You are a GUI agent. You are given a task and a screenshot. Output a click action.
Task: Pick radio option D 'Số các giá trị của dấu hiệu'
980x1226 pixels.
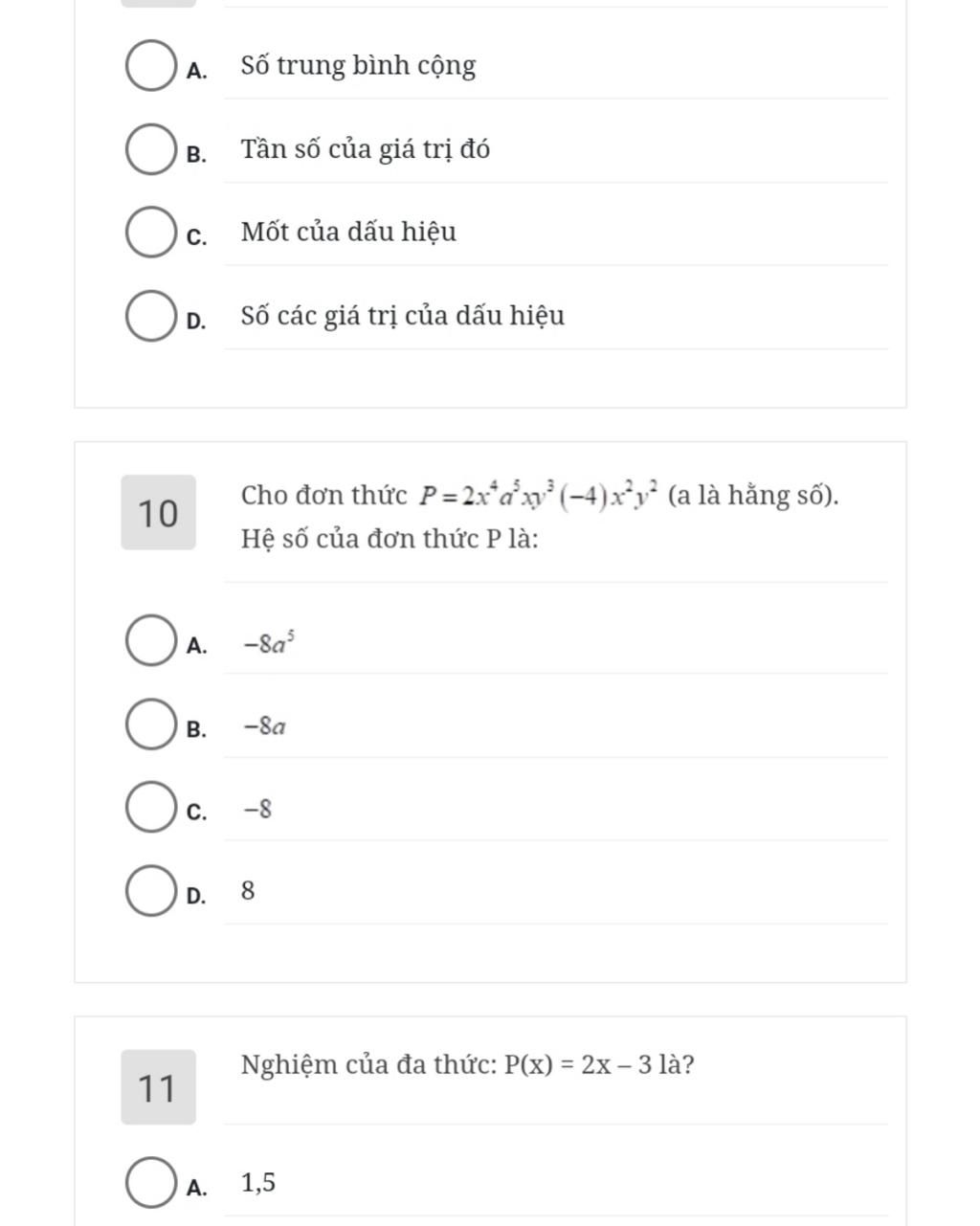click(150, 318)
